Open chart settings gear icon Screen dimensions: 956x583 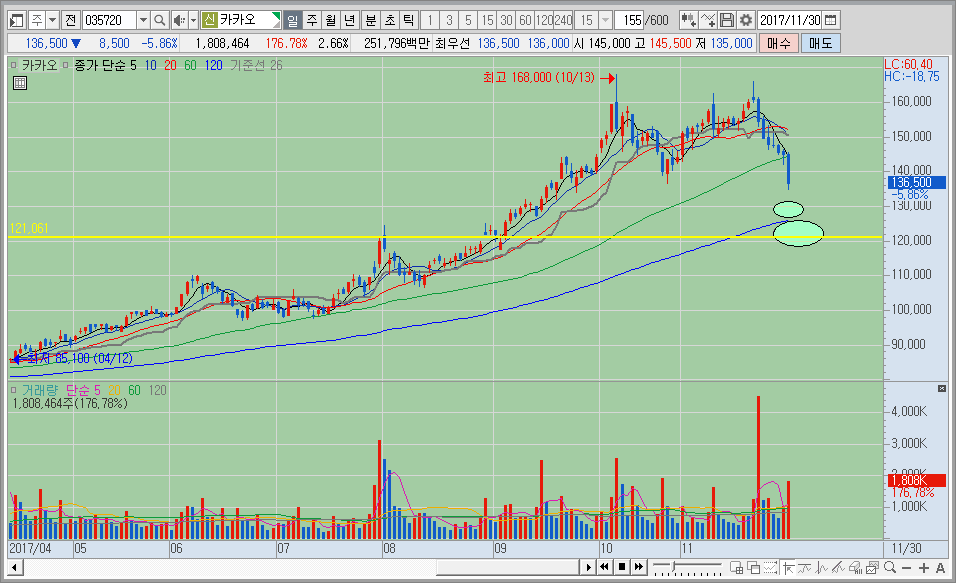tap(746, 20)
